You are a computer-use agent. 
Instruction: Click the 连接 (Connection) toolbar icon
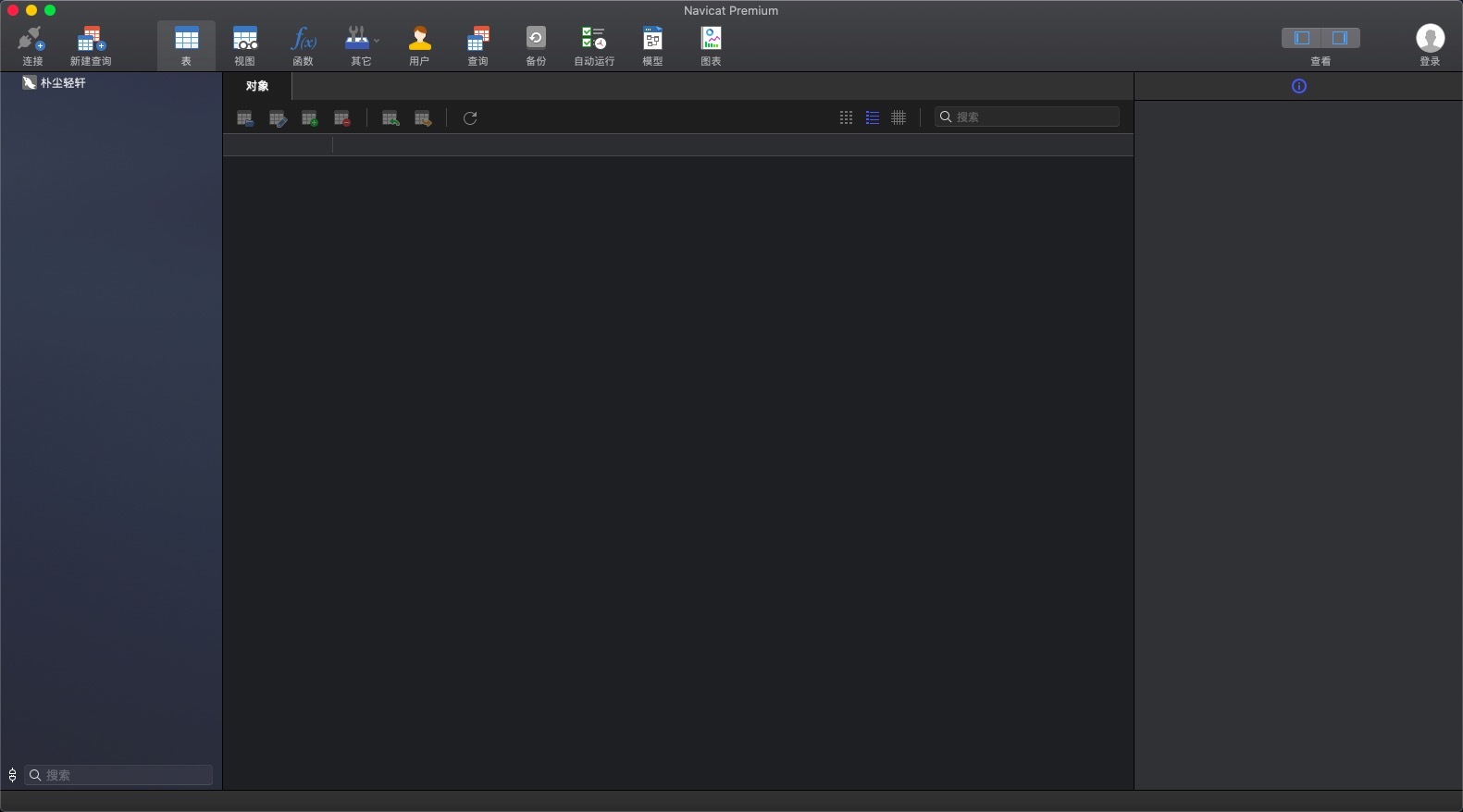tap(31, 45)
